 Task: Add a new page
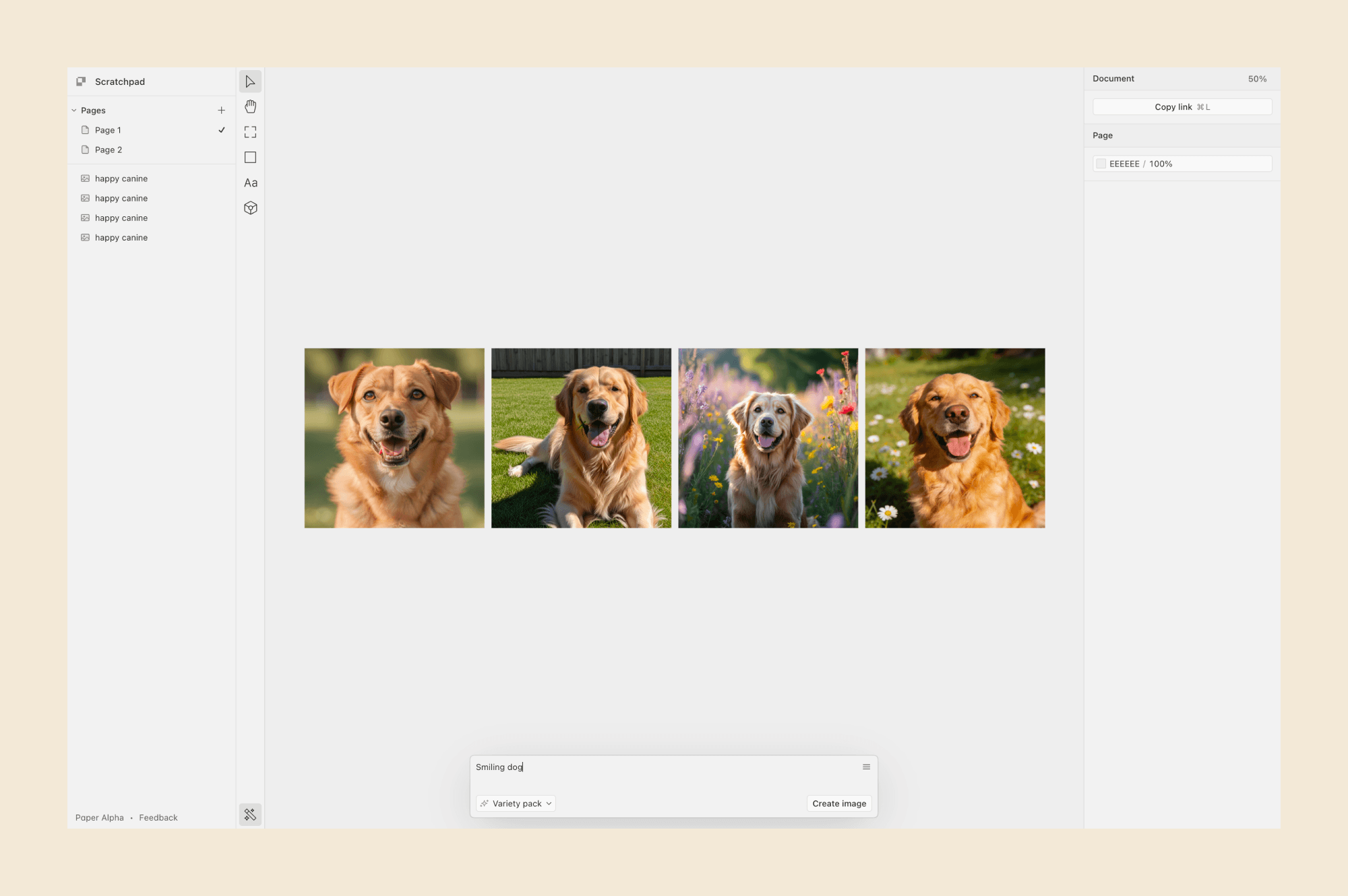click(221, 110)
